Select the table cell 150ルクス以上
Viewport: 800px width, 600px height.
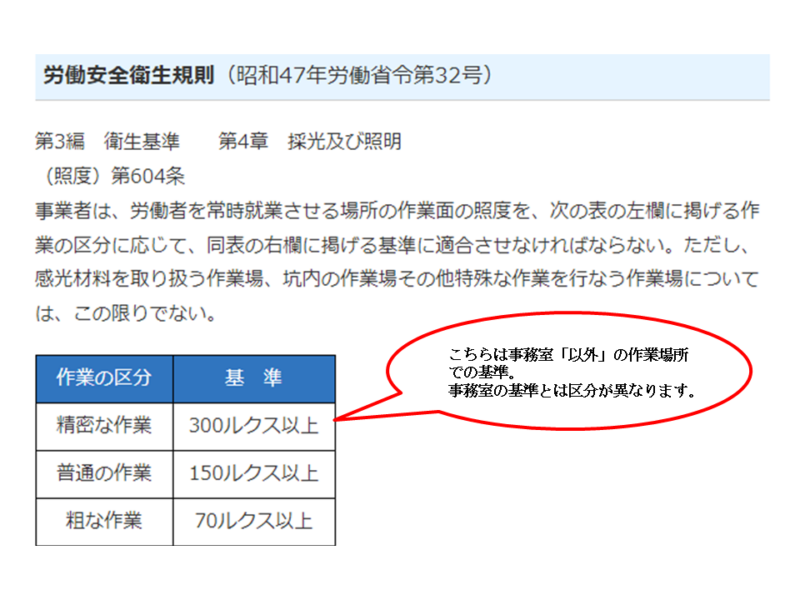(254, 473)
